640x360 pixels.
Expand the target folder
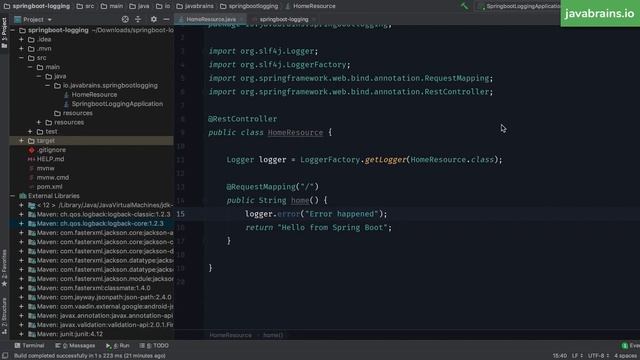click(x=21, y=141)
